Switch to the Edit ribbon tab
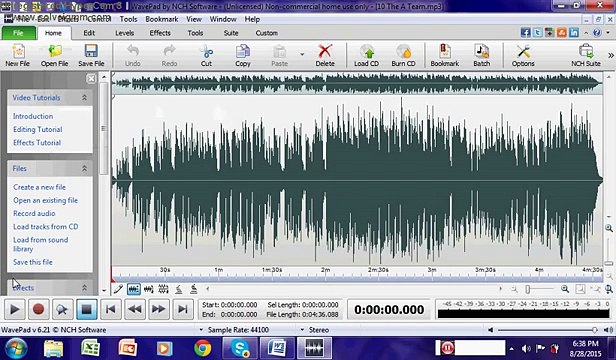The height and width of the screenshot is (360, 616). click(x=89, y=33)
